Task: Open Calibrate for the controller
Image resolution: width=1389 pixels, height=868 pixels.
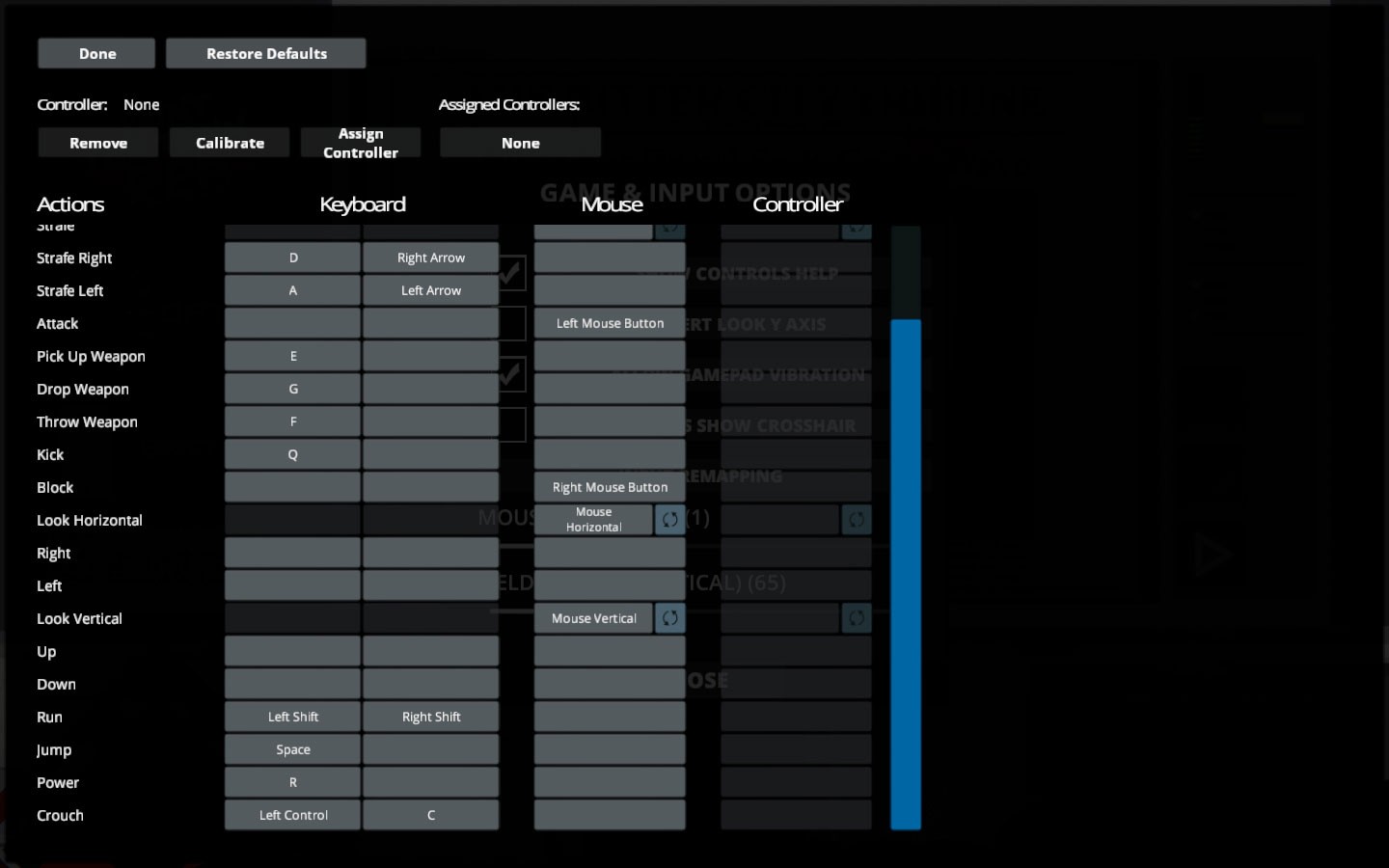Action: pyautogui.click(x=230, y=143)
